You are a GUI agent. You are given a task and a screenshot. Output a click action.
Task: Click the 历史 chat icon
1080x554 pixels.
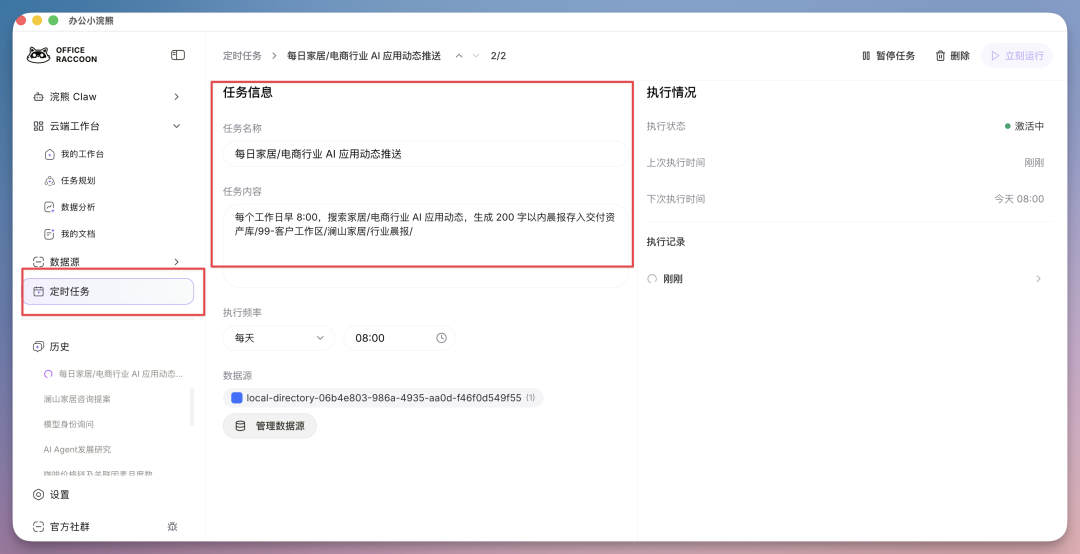(39, 347)
